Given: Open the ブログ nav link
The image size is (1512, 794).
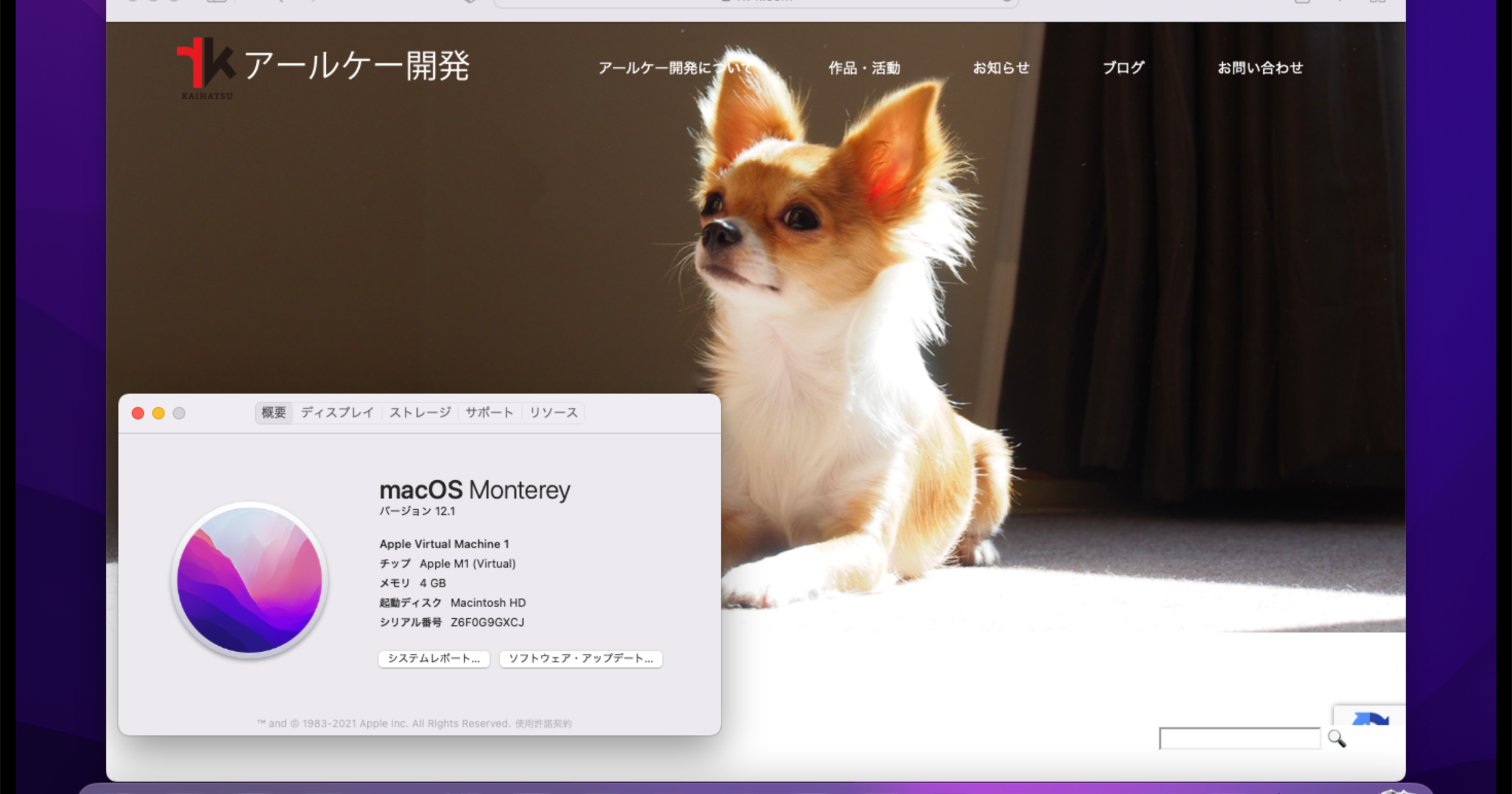Looking at the screenshot, I should 1123,67.
